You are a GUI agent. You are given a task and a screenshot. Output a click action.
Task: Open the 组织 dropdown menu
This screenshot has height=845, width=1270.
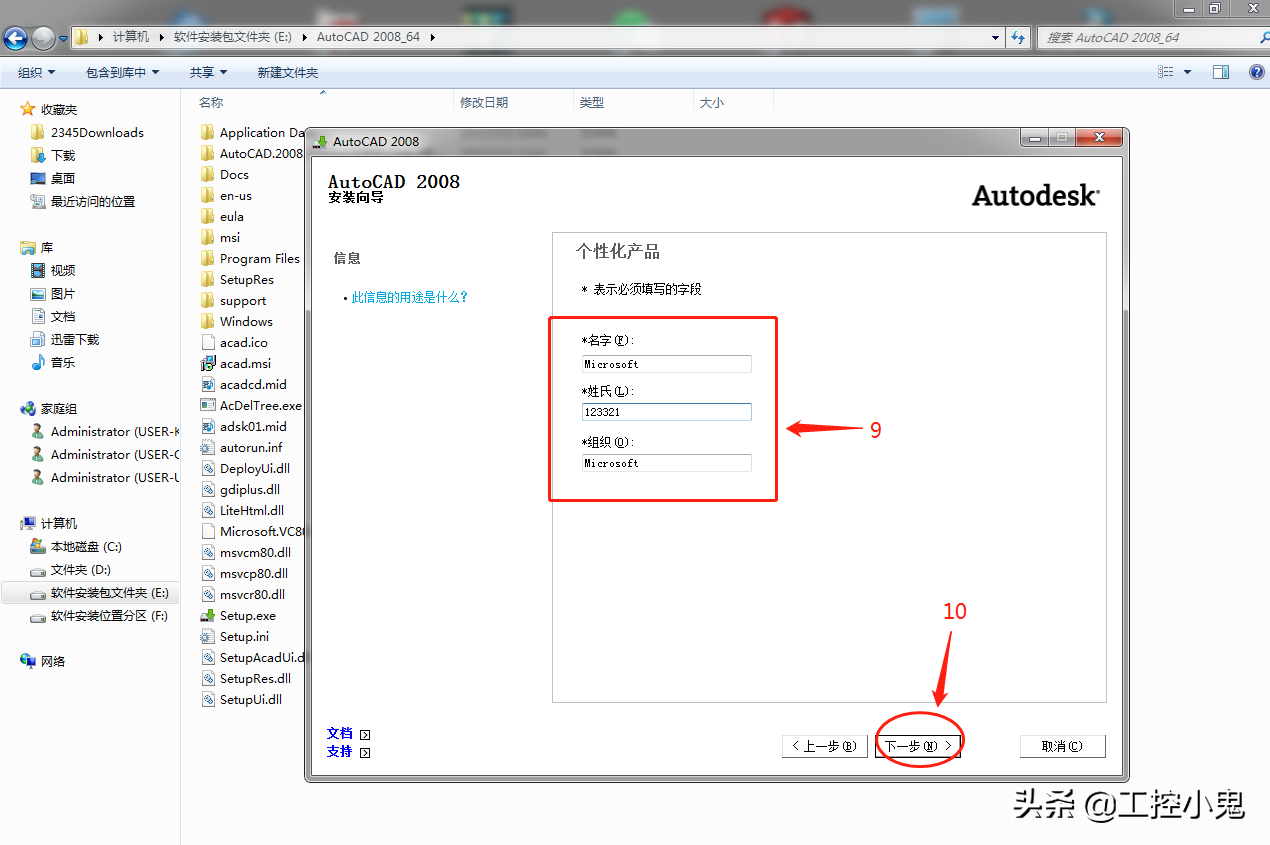coord(37,72)
